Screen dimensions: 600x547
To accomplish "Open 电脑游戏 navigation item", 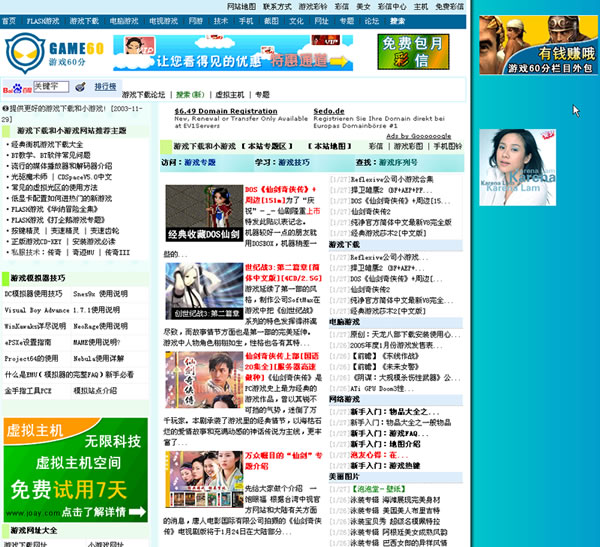I will pyautogui.click(x=124, y=21).
